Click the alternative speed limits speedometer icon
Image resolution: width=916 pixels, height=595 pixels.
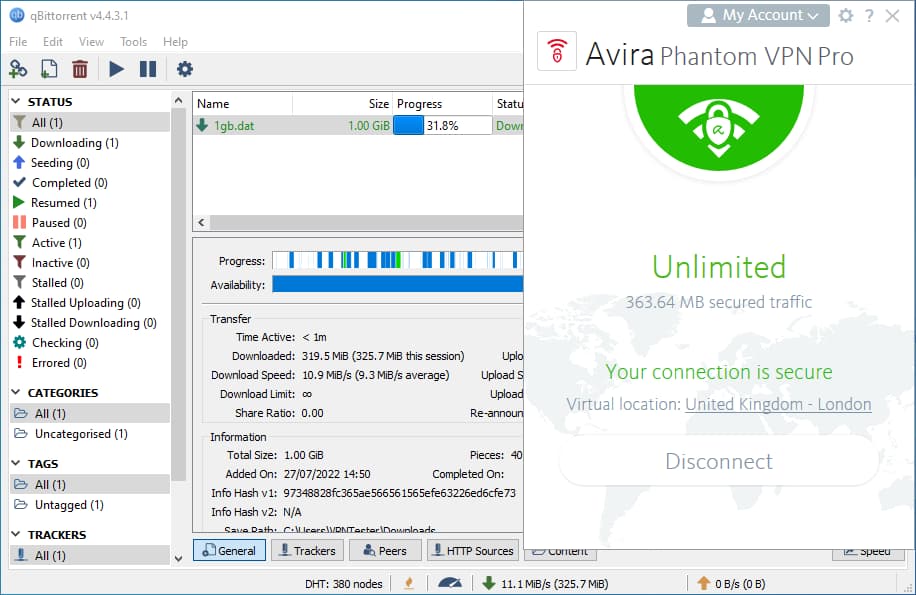[449, 583]
